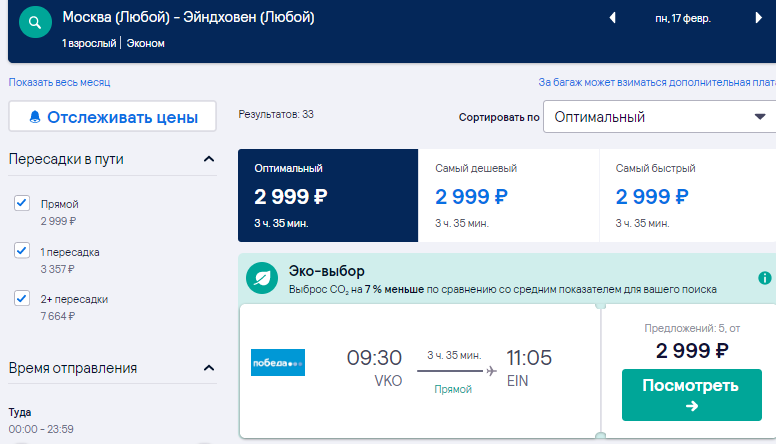Select the Самый дешевый tab
776x444 pixels.
(x=508, y=196)
